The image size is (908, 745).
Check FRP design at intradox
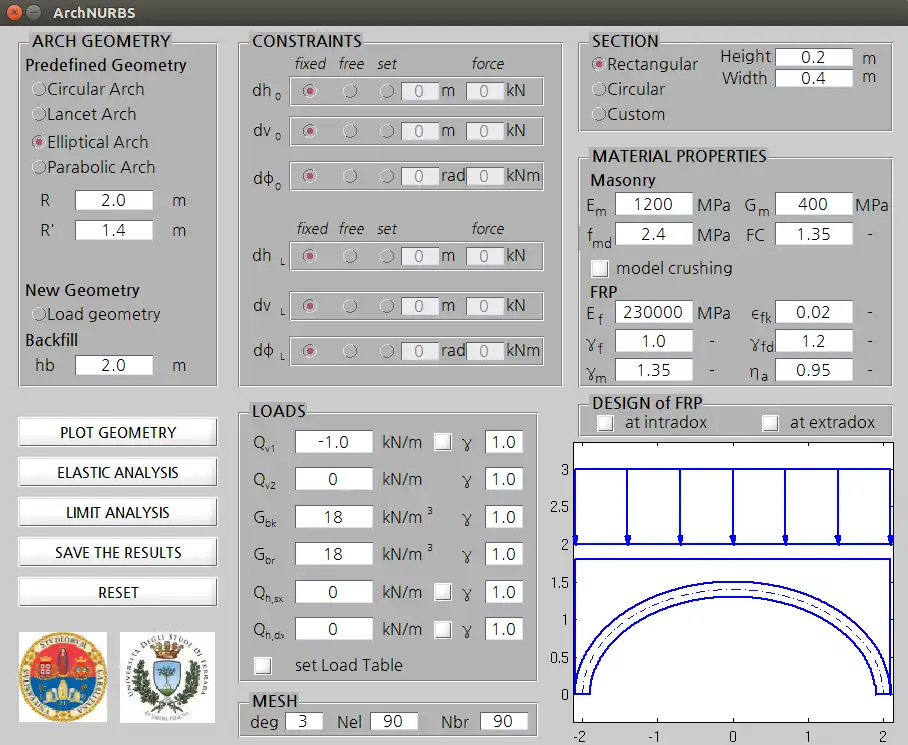click(603, 423)
